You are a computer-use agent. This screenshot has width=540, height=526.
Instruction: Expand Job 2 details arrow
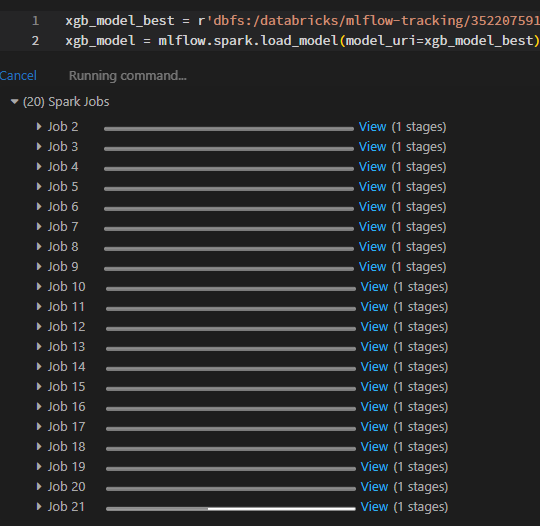[39, 126]
